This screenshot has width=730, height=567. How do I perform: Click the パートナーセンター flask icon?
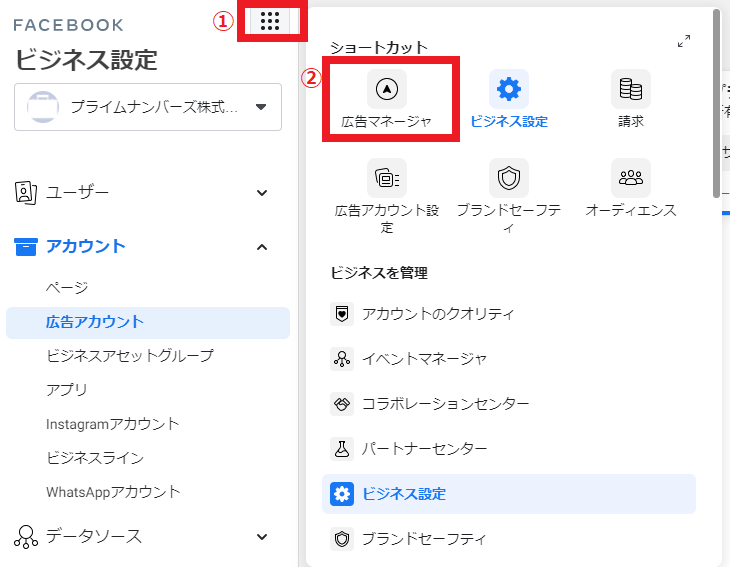click(x=342, y=449)
